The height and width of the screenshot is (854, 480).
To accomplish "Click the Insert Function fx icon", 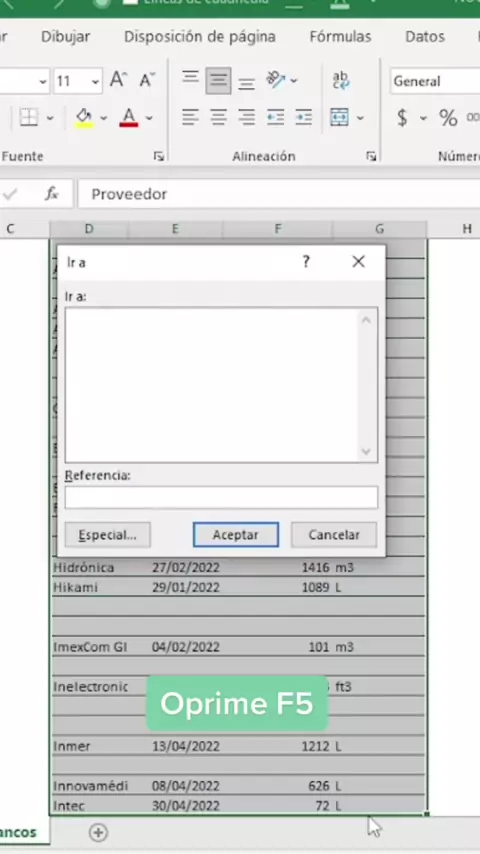I will (52, 193).
